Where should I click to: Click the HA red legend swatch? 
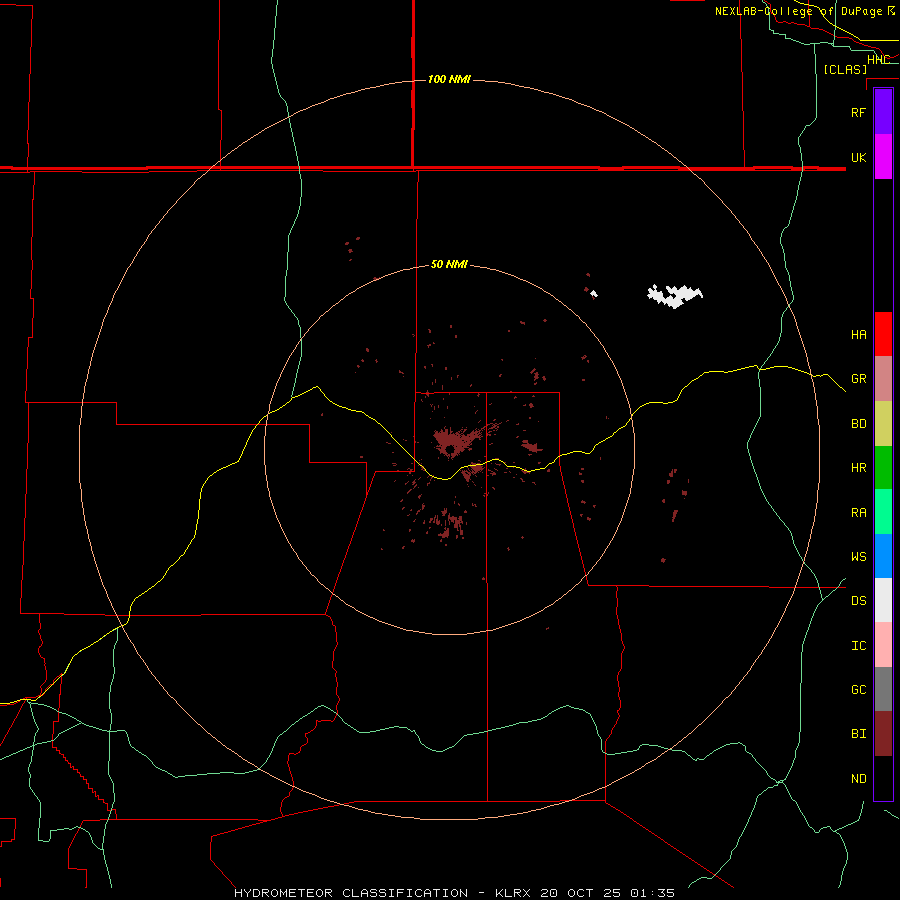883,334
